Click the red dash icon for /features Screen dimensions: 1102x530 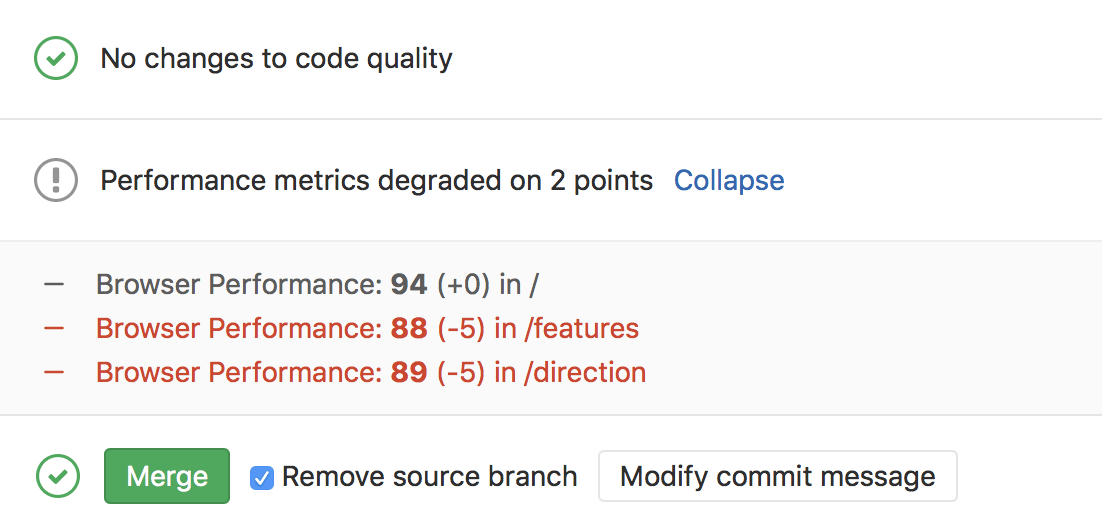(x=54, y=328)
